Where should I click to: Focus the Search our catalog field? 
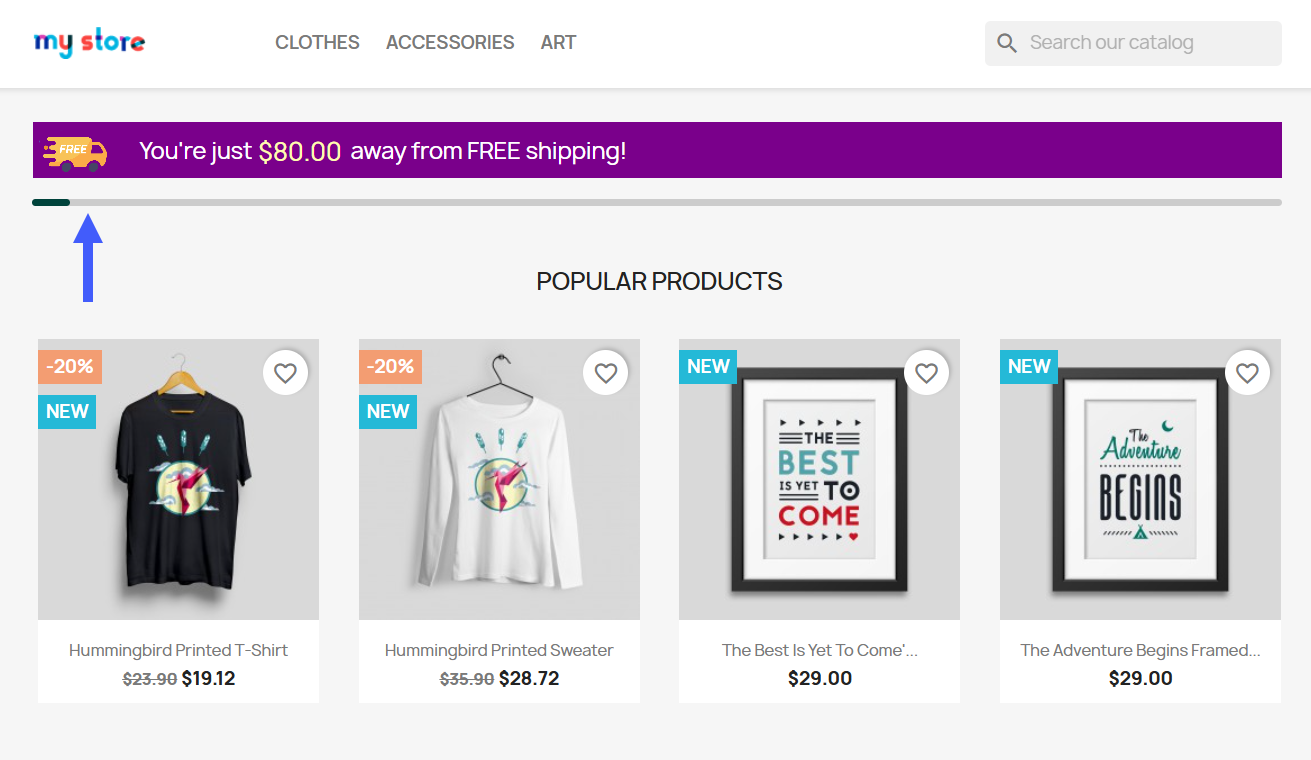click(1133, 43)
